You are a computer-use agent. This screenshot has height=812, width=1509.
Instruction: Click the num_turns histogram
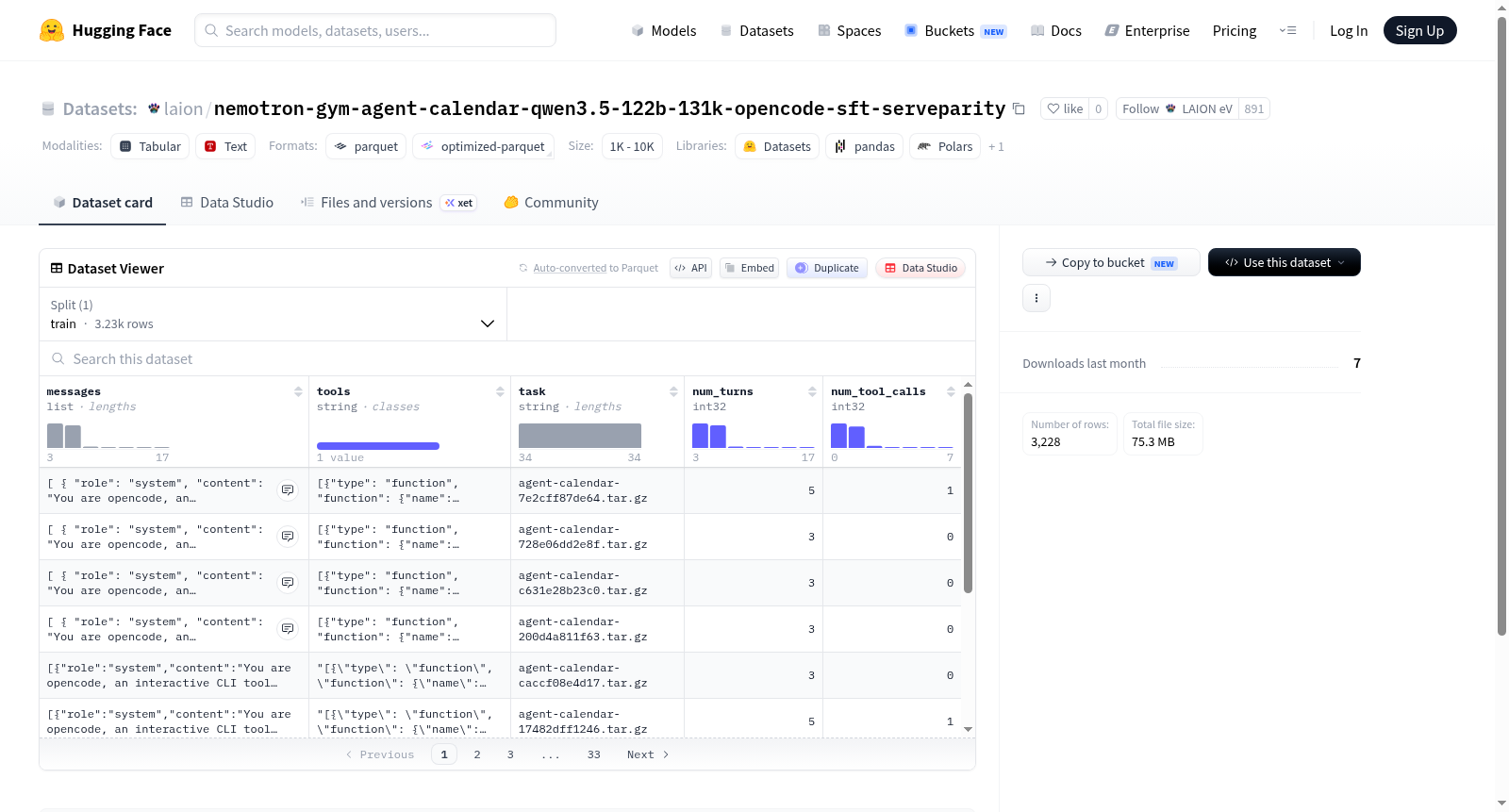point(754,436)
